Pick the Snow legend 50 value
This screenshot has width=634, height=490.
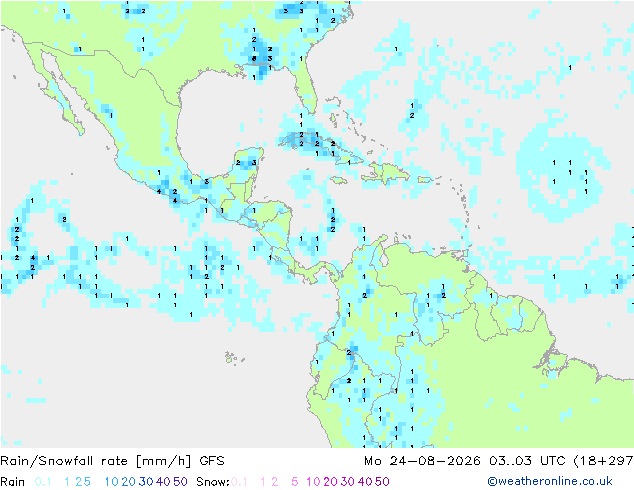coord(382,482)
